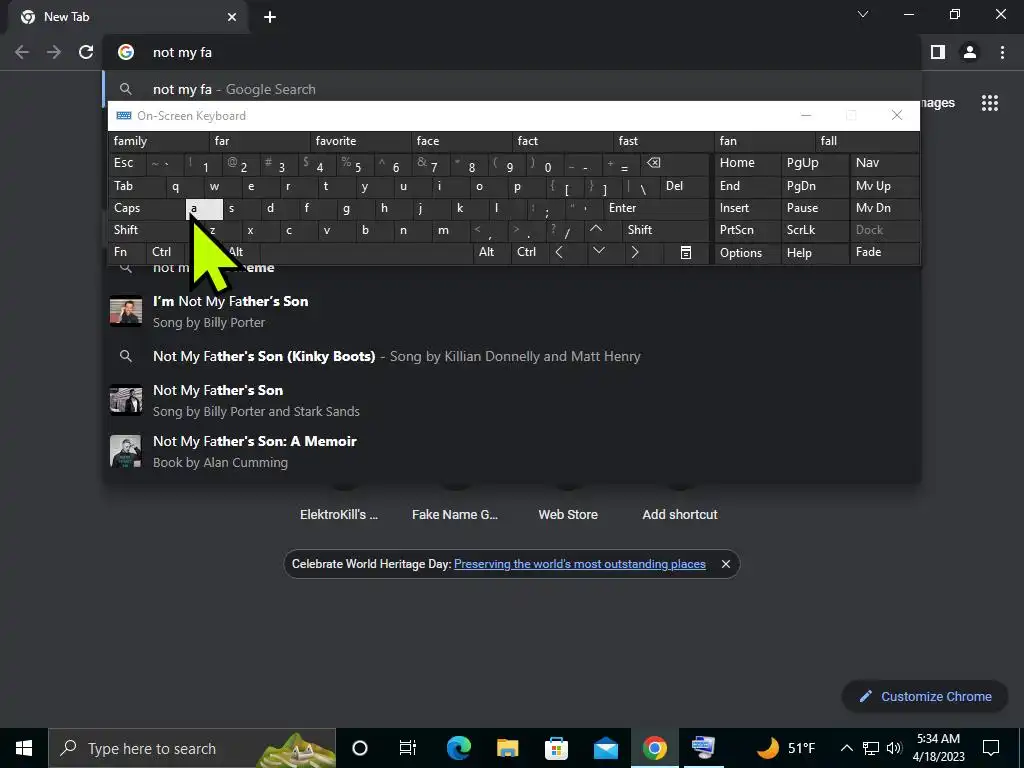
Task: Click the space bar on On-Screen Keyboard
Action: click(366, 253)
